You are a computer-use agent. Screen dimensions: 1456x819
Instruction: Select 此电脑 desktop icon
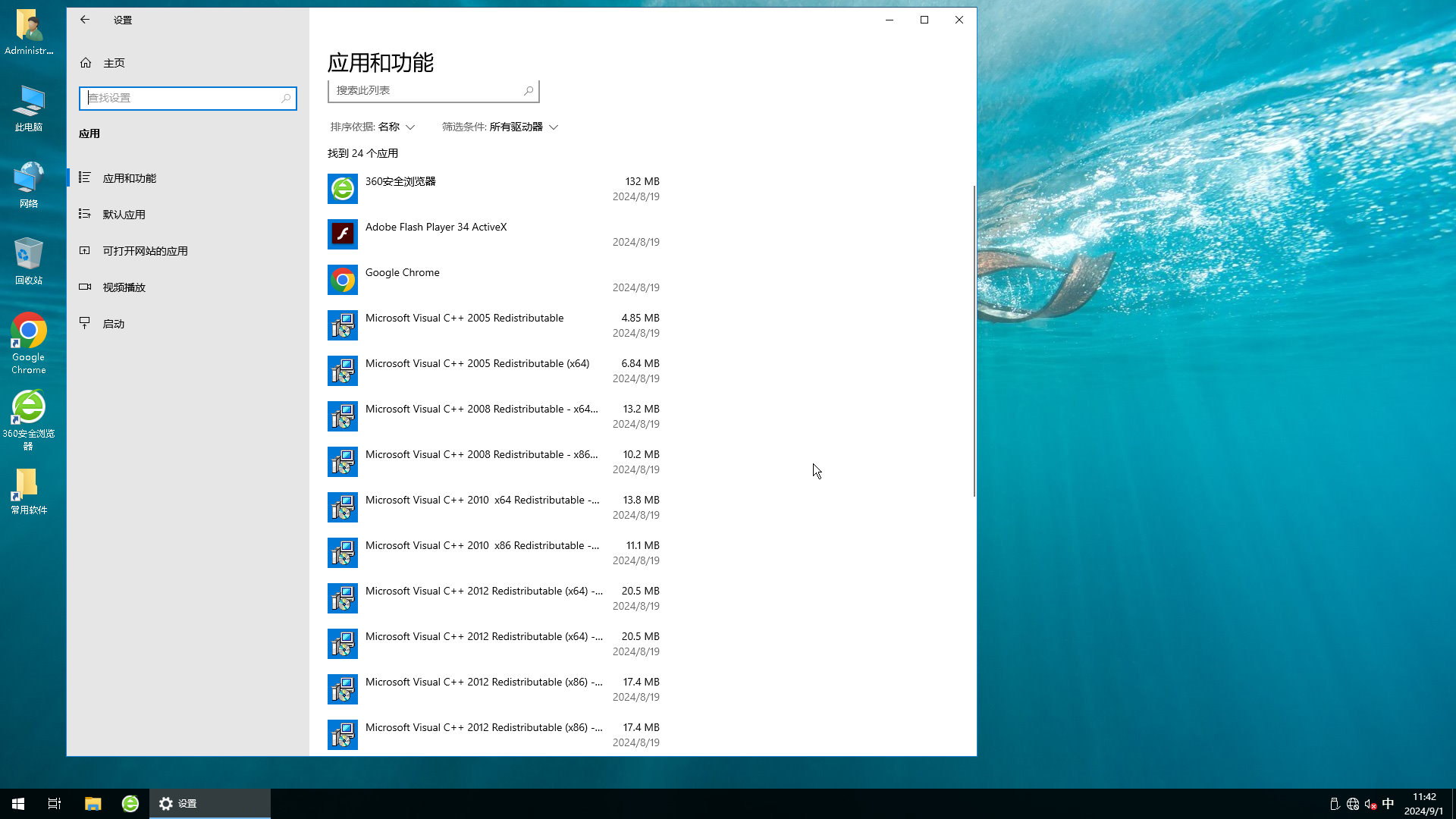click(x=29, y=108)
